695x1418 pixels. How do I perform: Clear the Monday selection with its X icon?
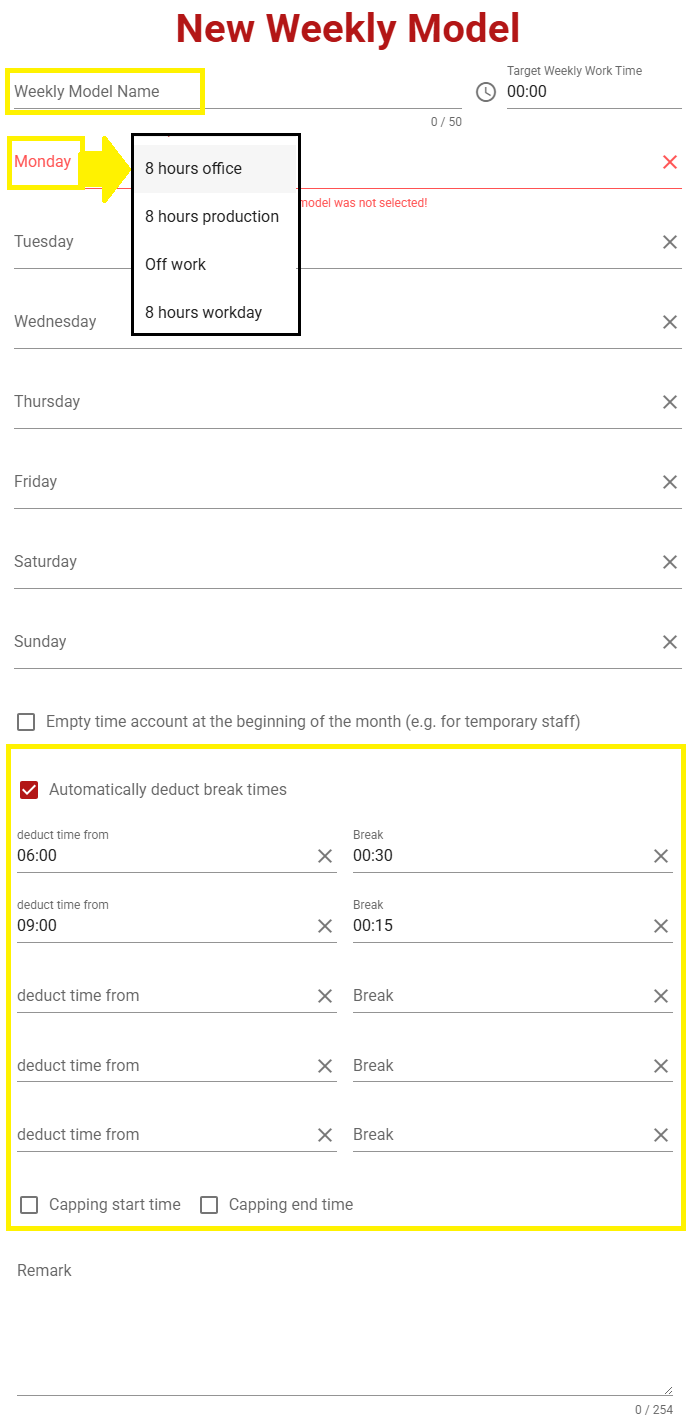click(670, 162)
